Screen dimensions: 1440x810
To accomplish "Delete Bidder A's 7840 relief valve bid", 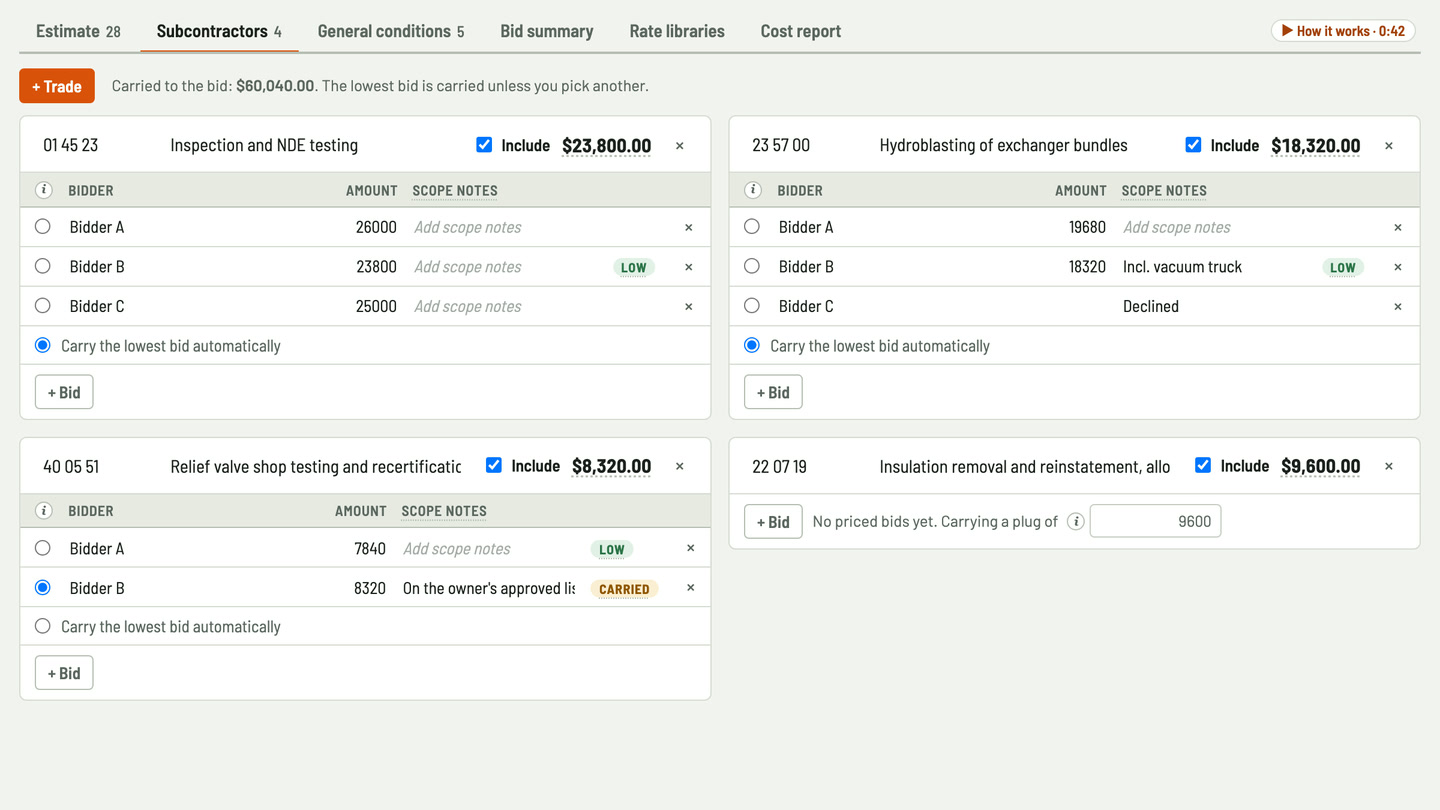I will pos(690,548).
